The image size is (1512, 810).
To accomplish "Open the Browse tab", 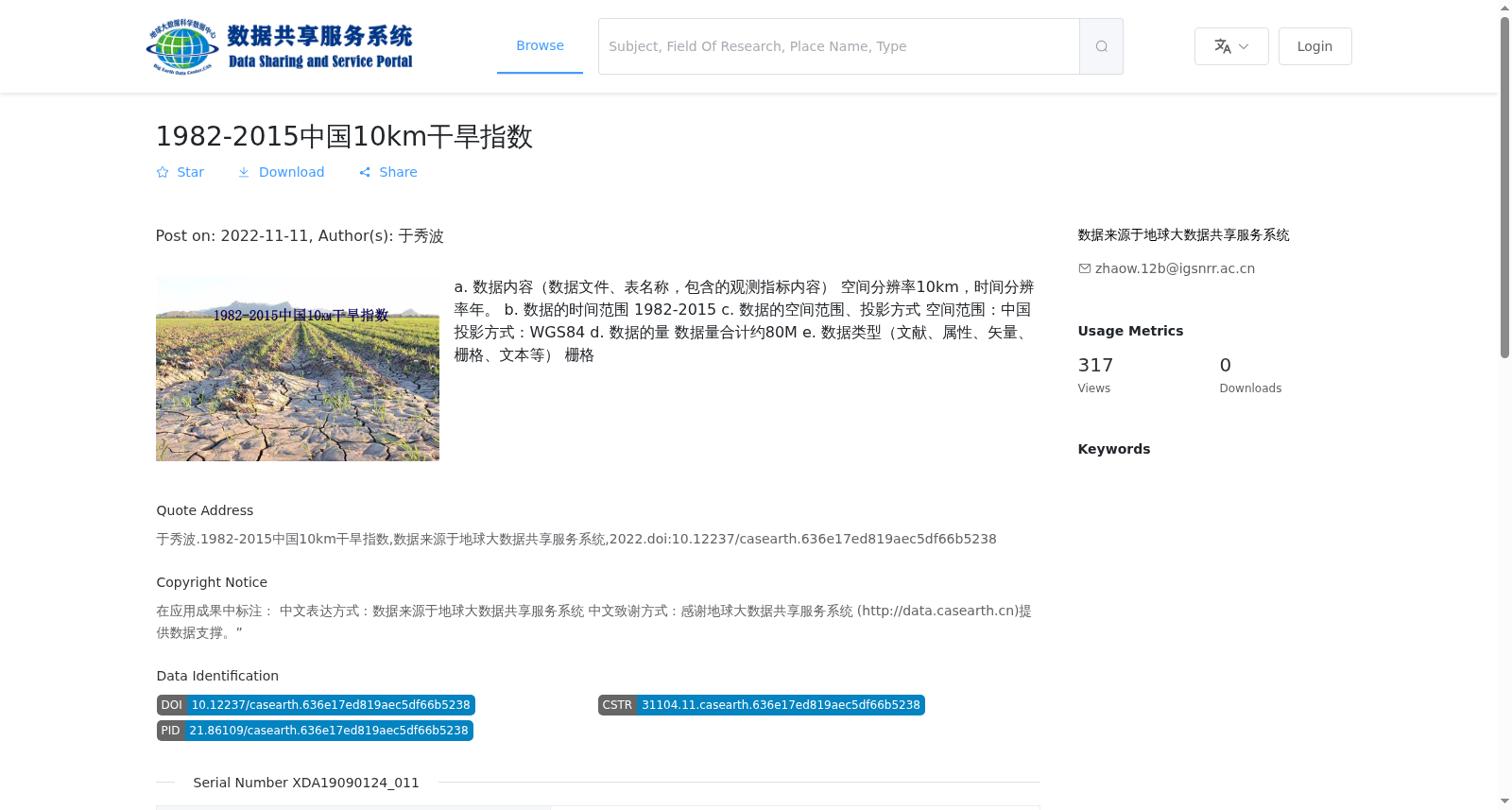I will pos(540,45).
